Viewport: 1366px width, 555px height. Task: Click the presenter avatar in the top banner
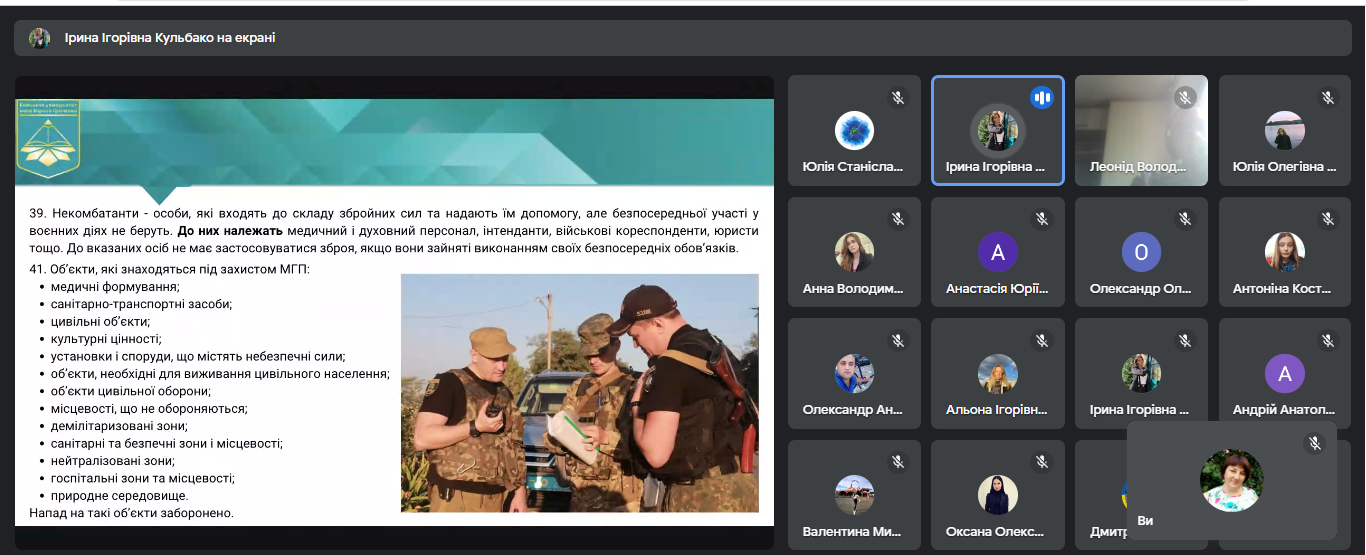pyautogui.click(x=40, y=38)
